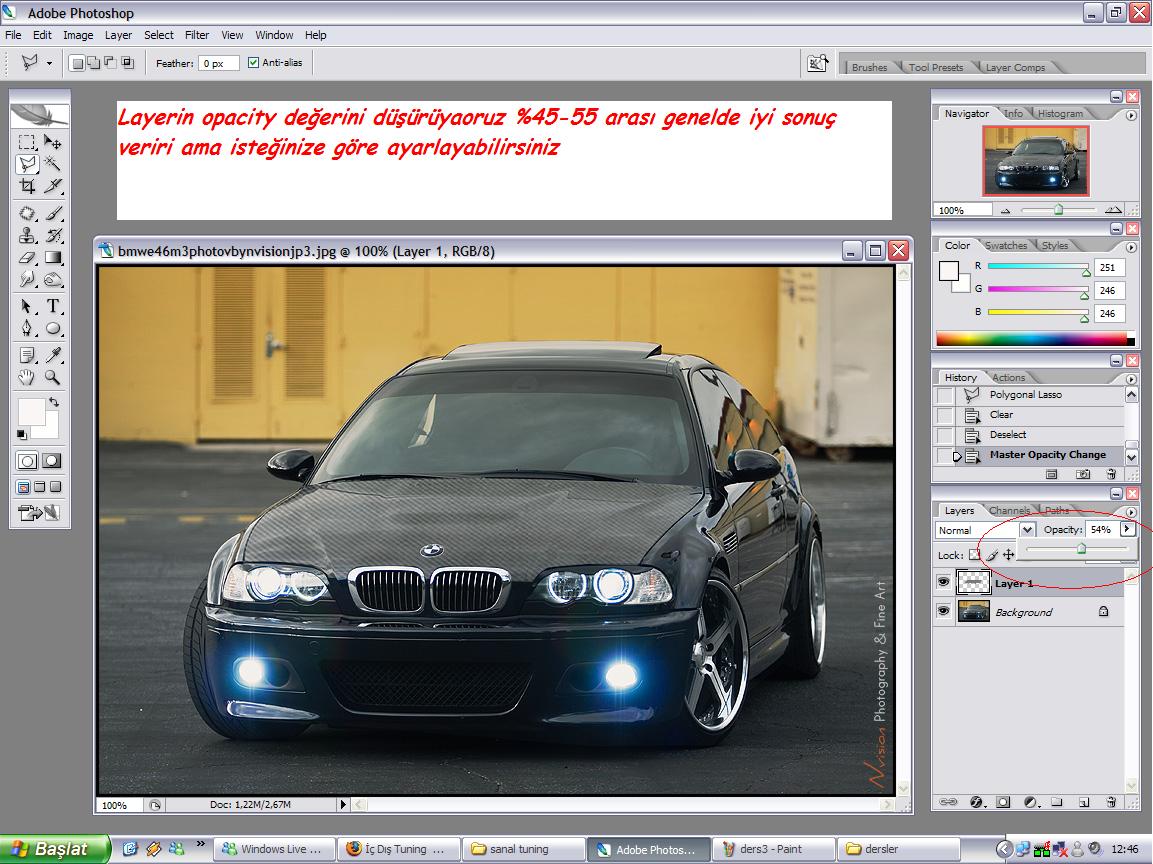Create a new layer in Layers panel
The height and width of the screenshot is (864, 1153).
click(1084, 801)
